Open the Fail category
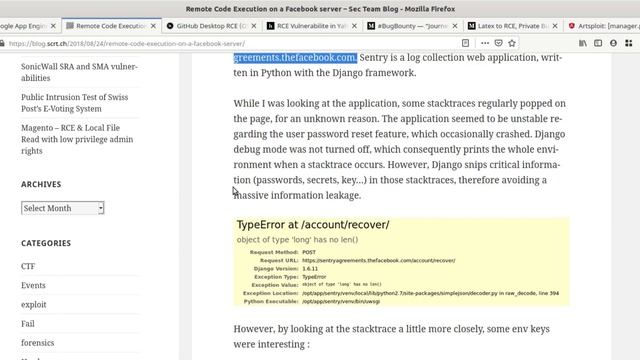 [28, 324]
